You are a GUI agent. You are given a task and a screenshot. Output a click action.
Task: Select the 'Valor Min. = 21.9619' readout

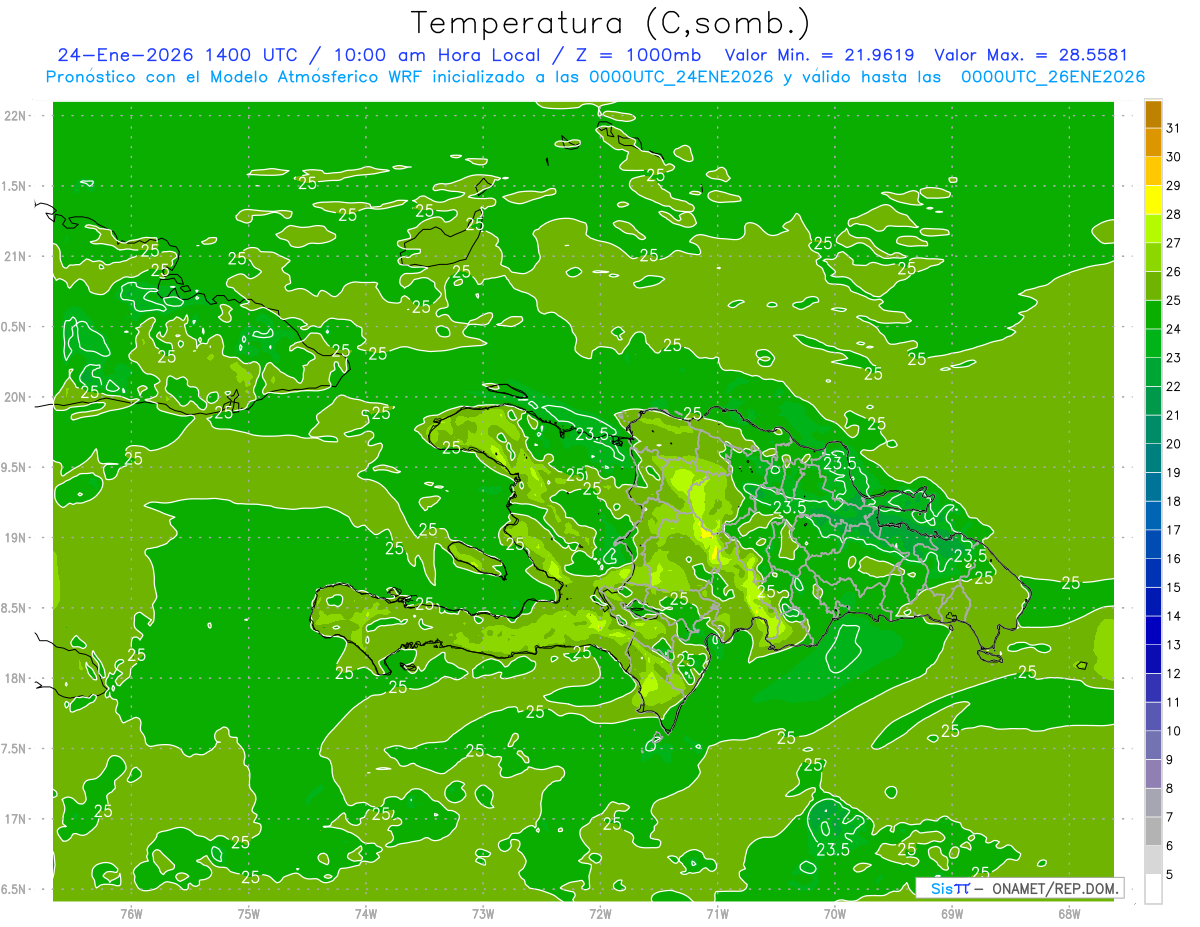point(820,55)
